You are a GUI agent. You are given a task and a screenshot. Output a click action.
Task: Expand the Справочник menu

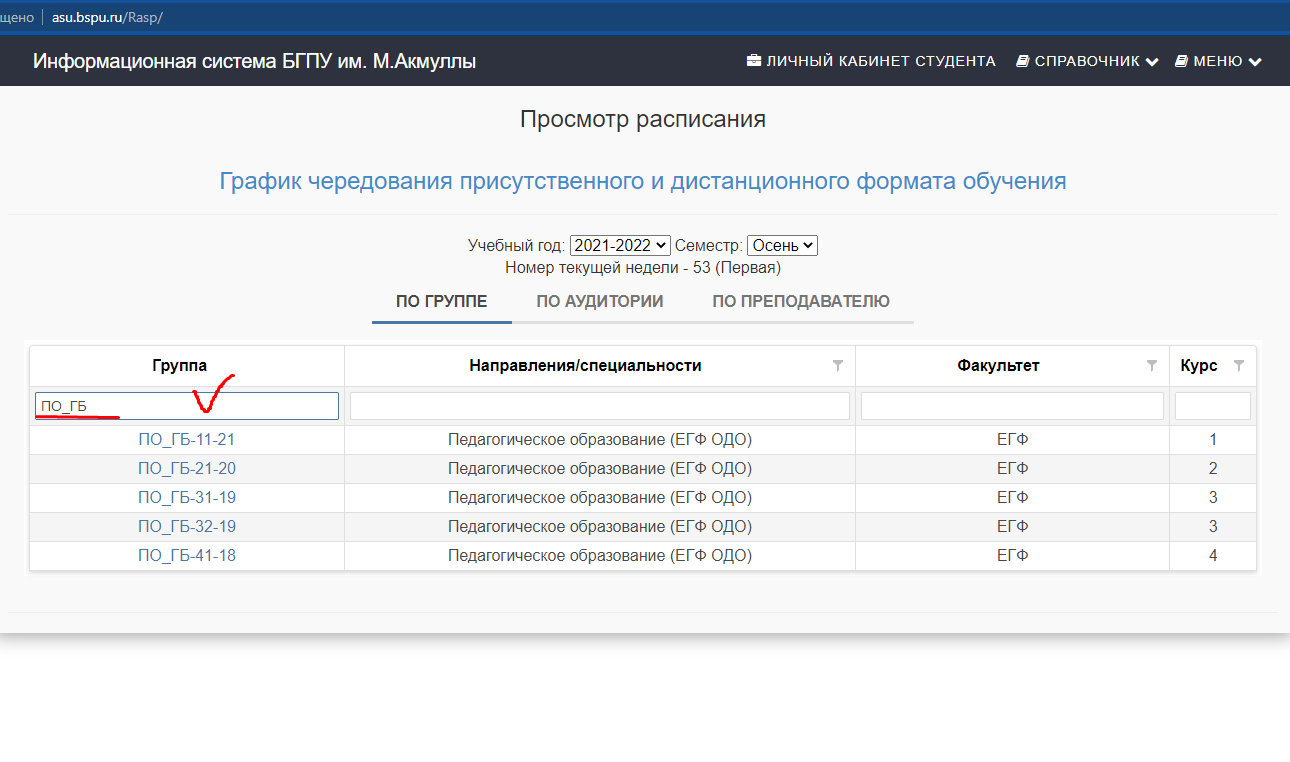[x=1086, y=61]
